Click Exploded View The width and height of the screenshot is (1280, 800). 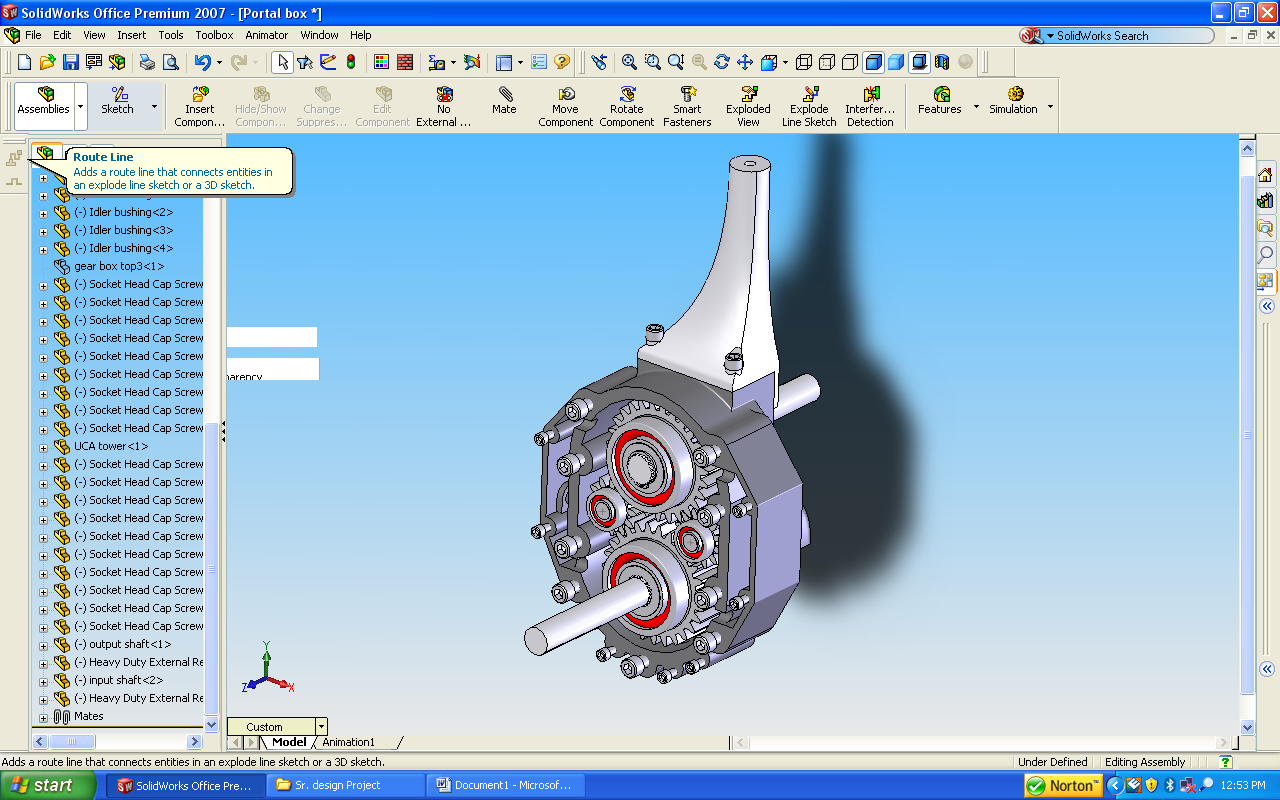coord(748,106)
